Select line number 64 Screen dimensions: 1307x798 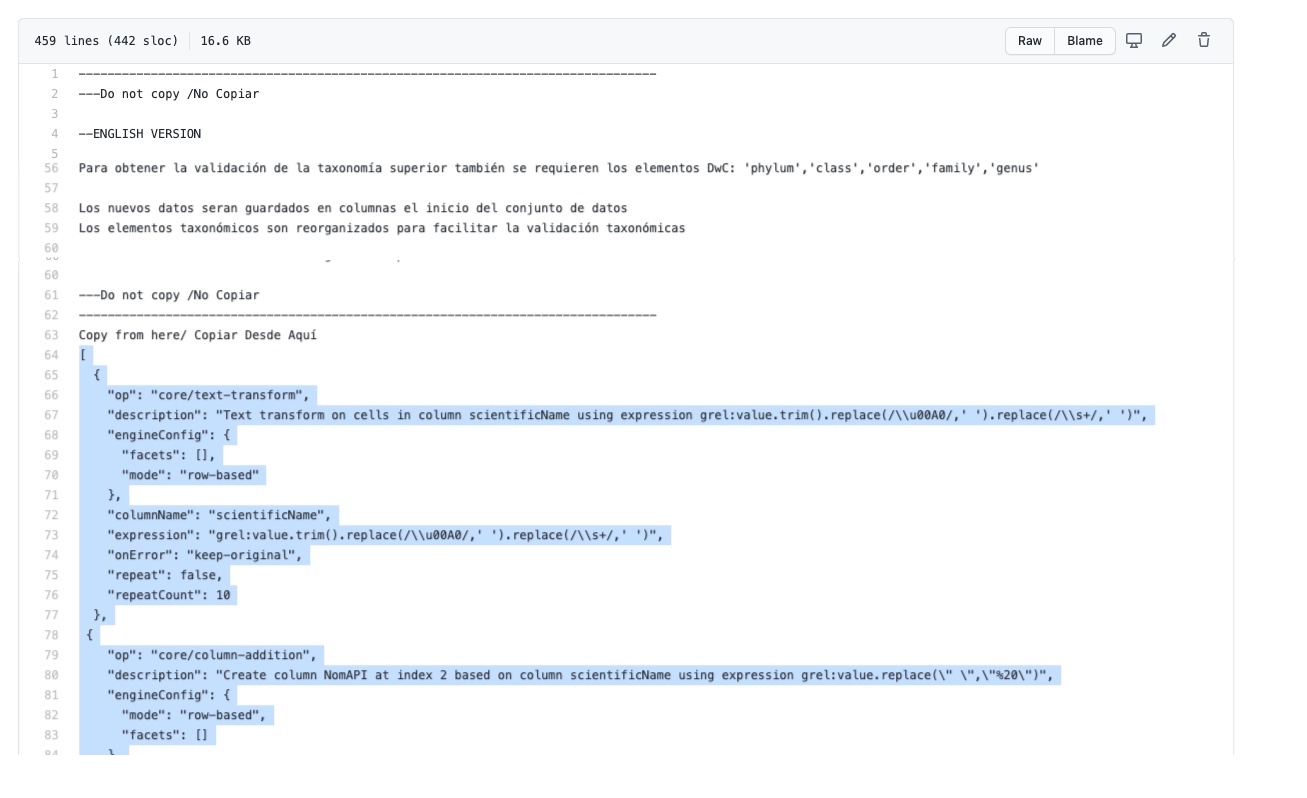[52, 355]
